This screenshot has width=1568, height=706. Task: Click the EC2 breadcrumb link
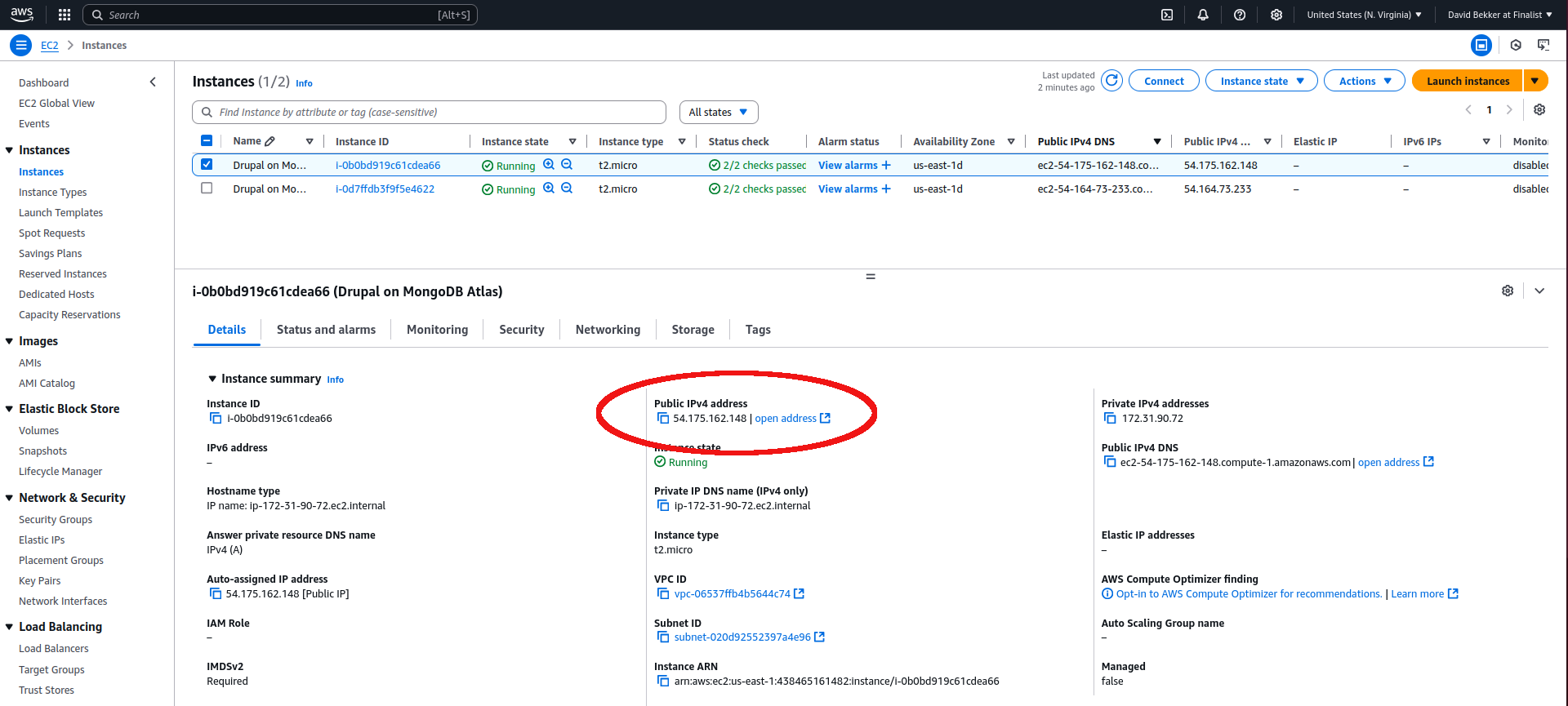pos(50,46)
